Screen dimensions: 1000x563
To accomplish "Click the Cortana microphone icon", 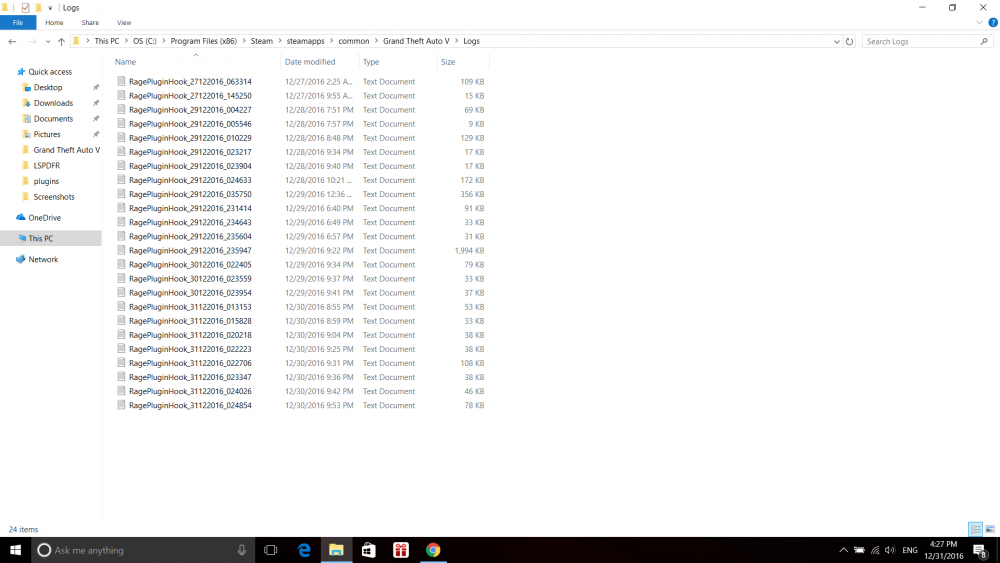I will [242, 550].
